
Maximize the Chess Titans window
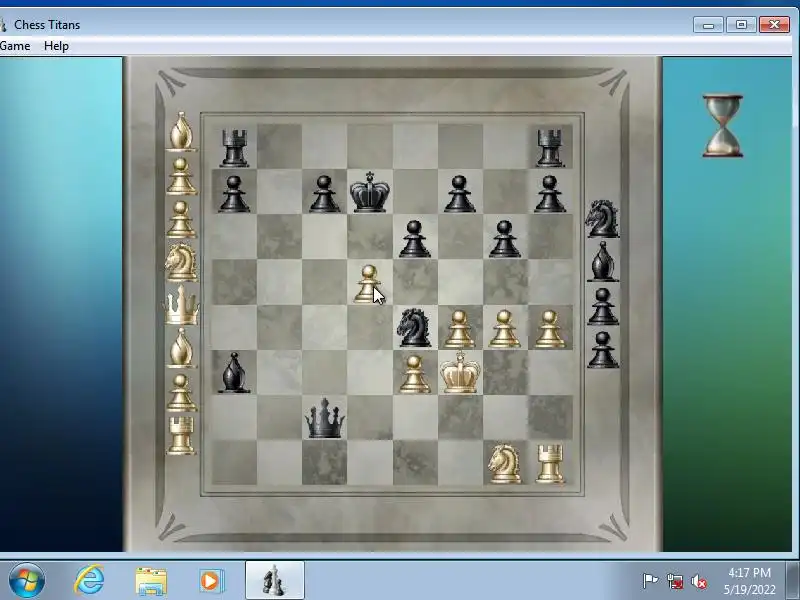pos(741,24)
